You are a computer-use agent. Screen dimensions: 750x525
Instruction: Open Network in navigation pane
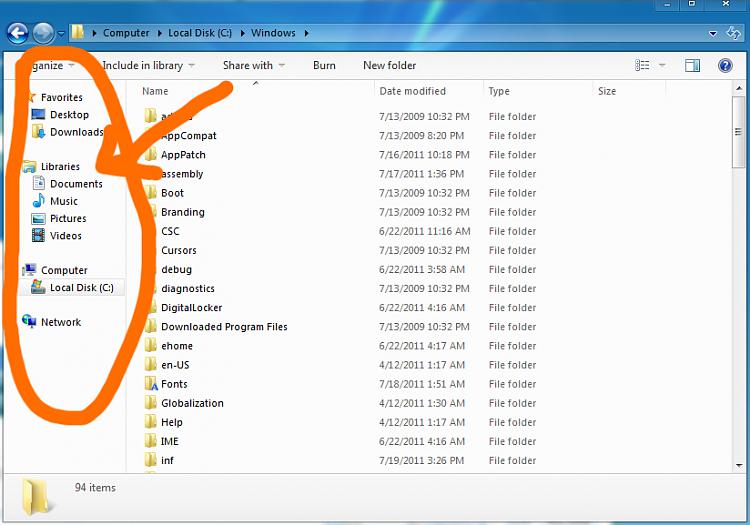point(61,322)
